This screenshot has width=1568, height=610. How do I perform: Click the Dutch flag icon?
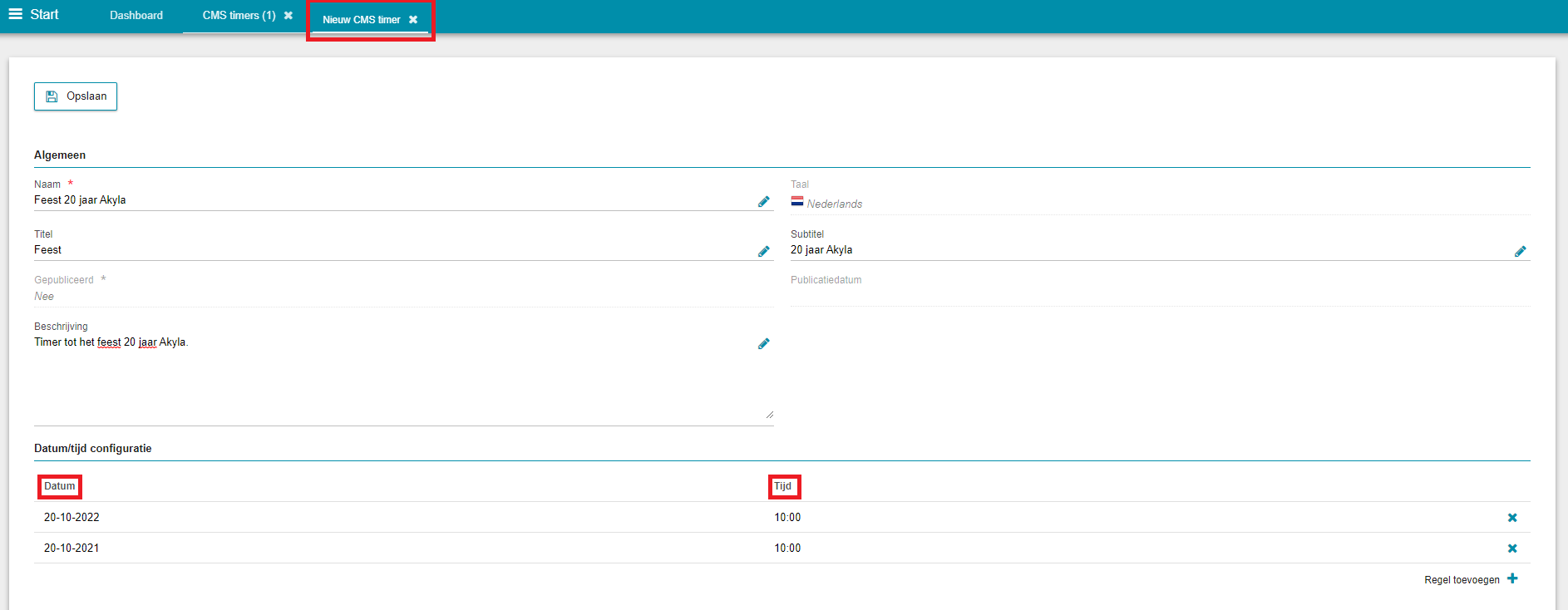pos(797,201)
